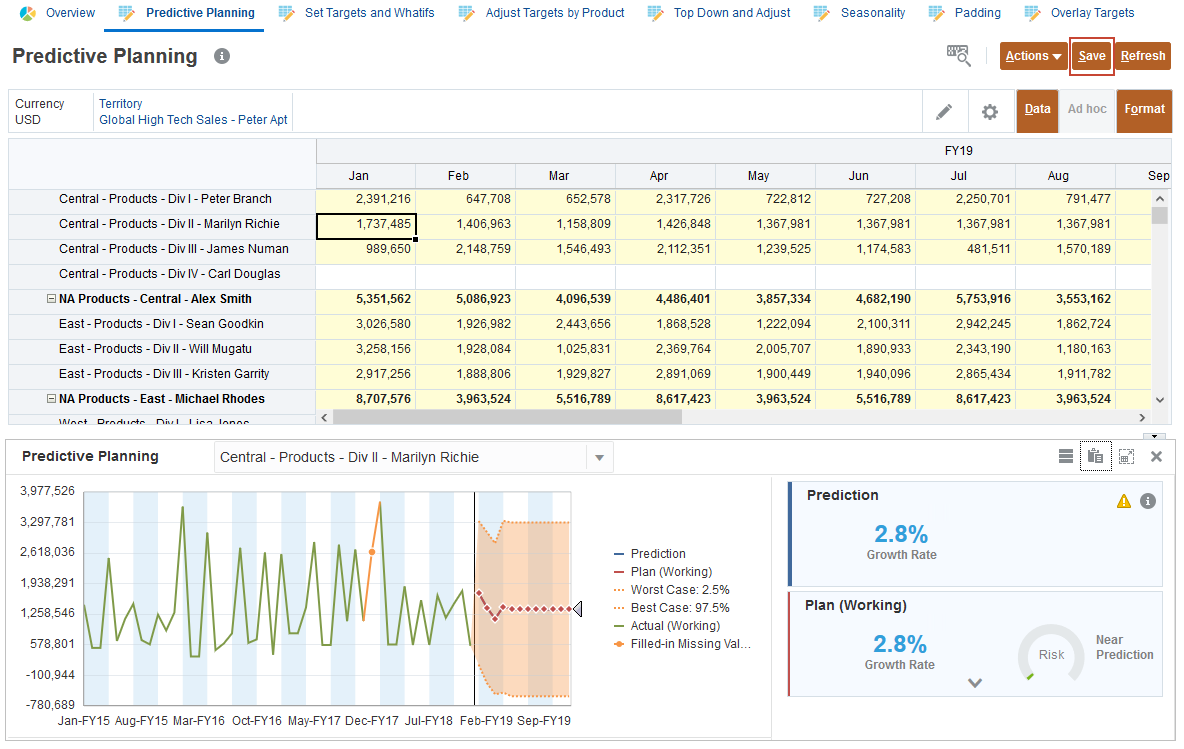The height and width of the screenshot is (749, 1184).
Task: Click the Global High Tech Sales territory link
Action: tap(193, 120)
